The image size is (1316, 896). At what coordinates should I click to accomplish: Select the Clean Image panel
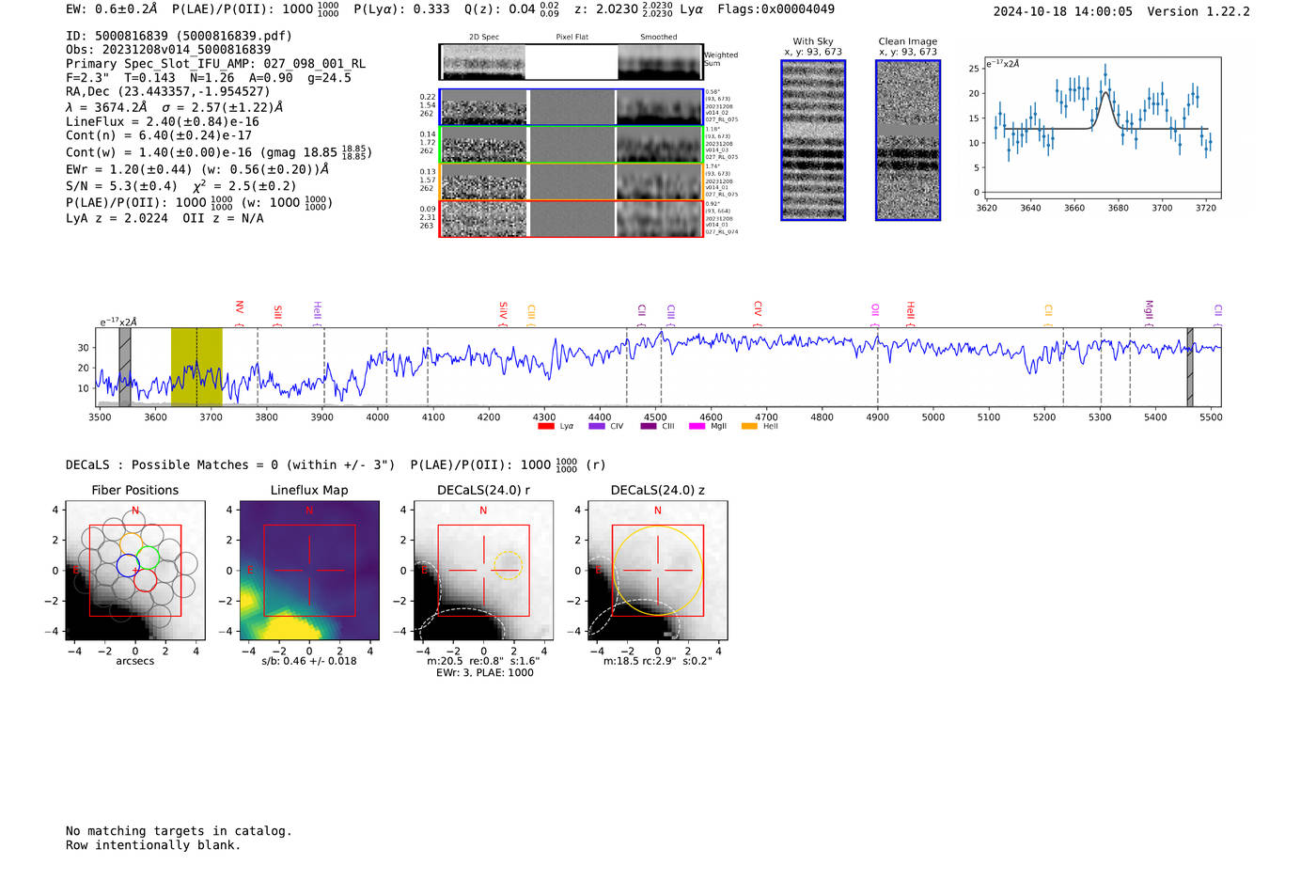coord(908,140)
